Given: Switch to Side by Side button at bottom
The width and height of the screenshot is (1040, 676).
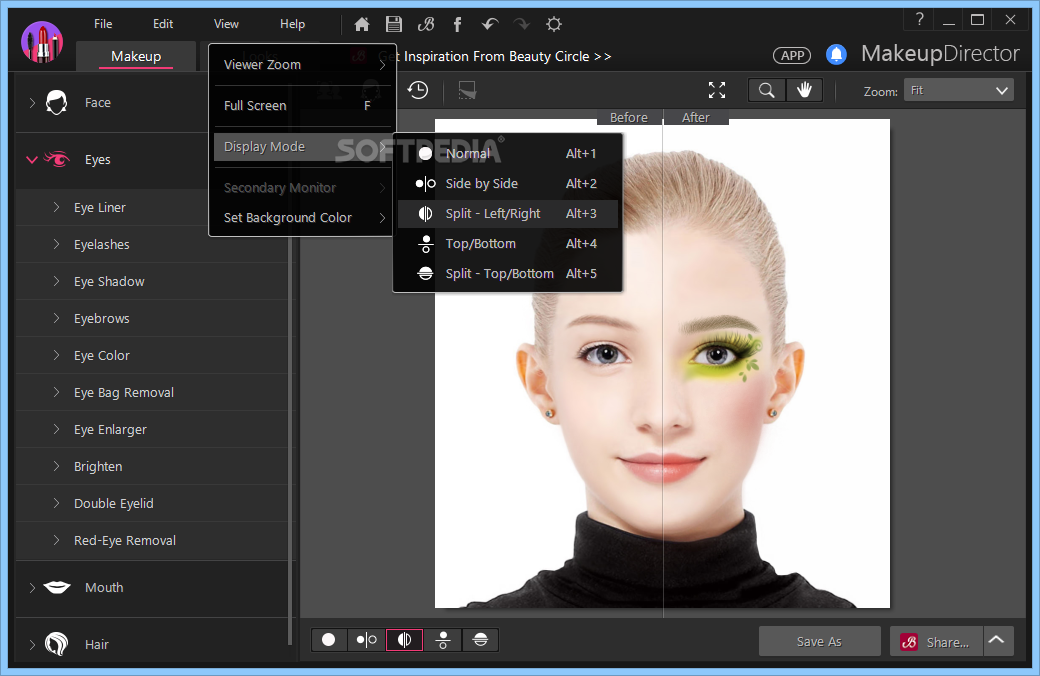Looking at the screenshot, I should point(367,640).
